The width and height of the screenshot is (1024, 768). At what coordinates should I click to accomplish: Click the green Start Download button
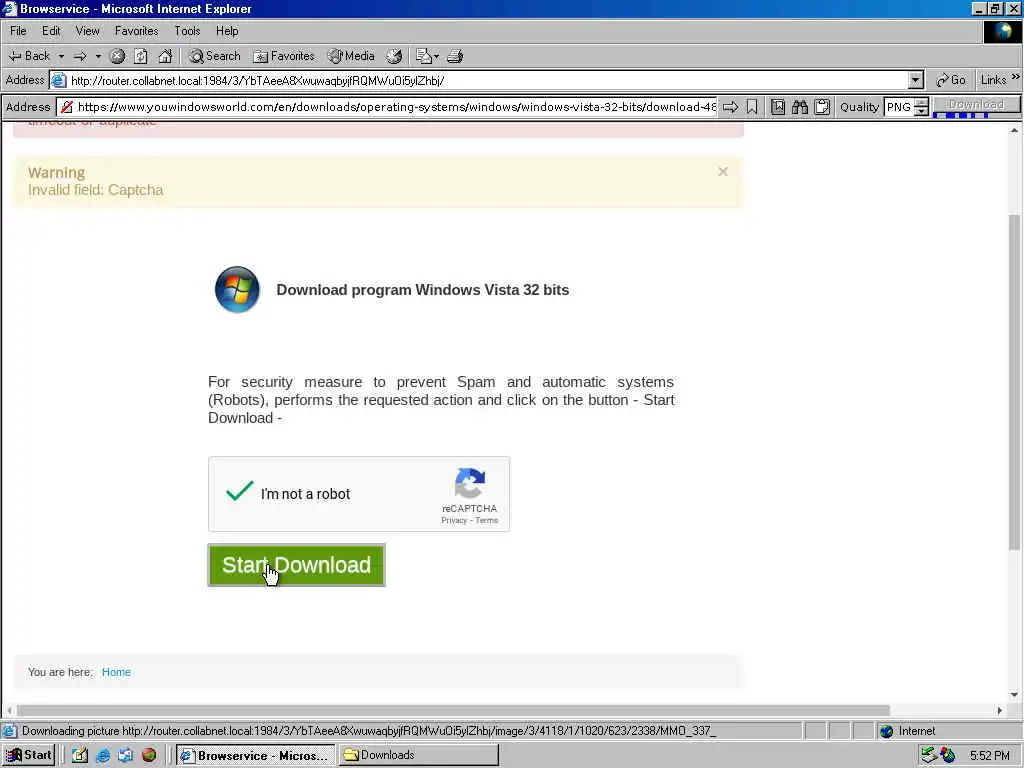tap(296, 565)
